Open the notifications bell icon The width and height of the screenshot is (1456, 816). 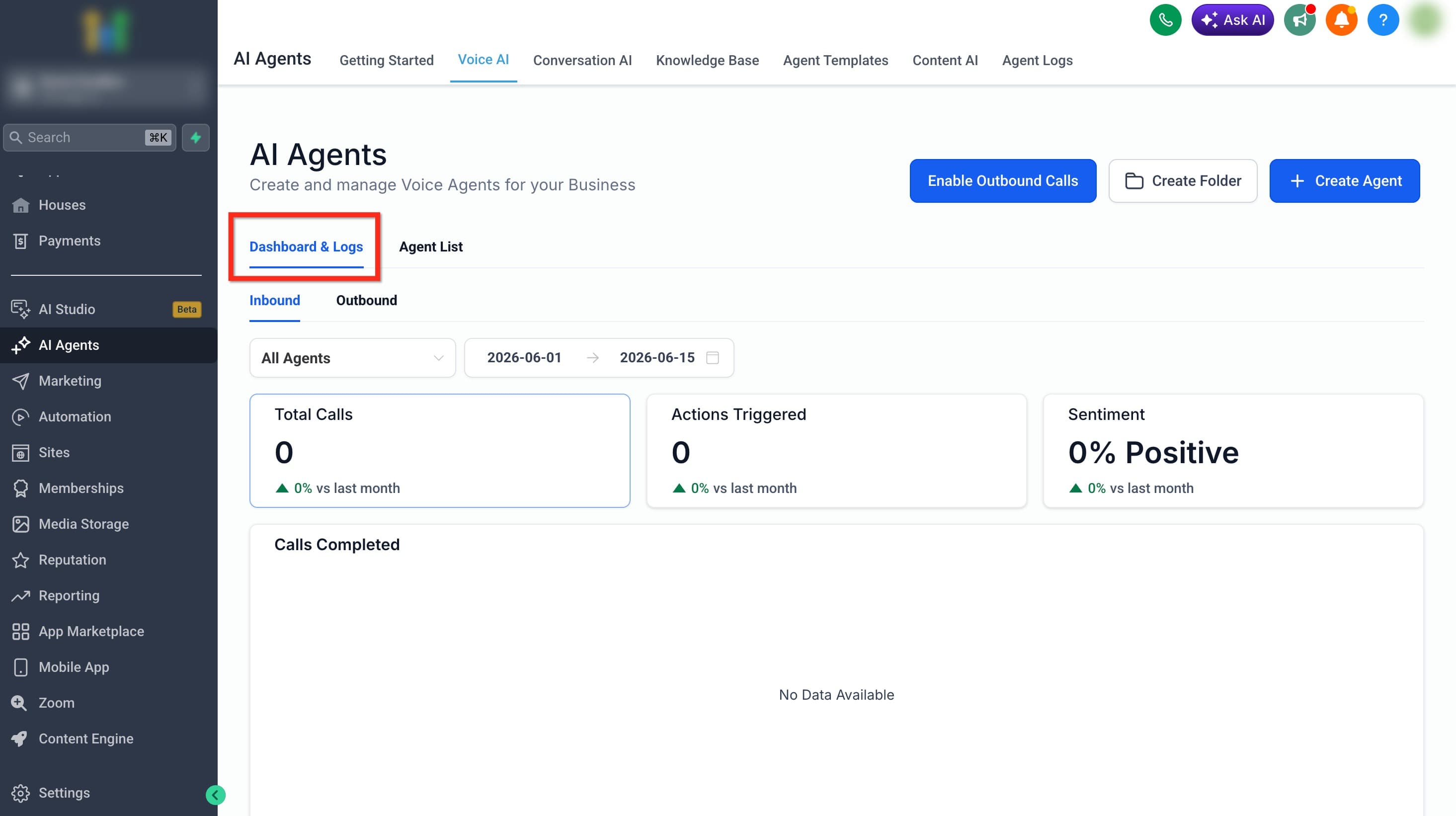tap(1341, 20)
